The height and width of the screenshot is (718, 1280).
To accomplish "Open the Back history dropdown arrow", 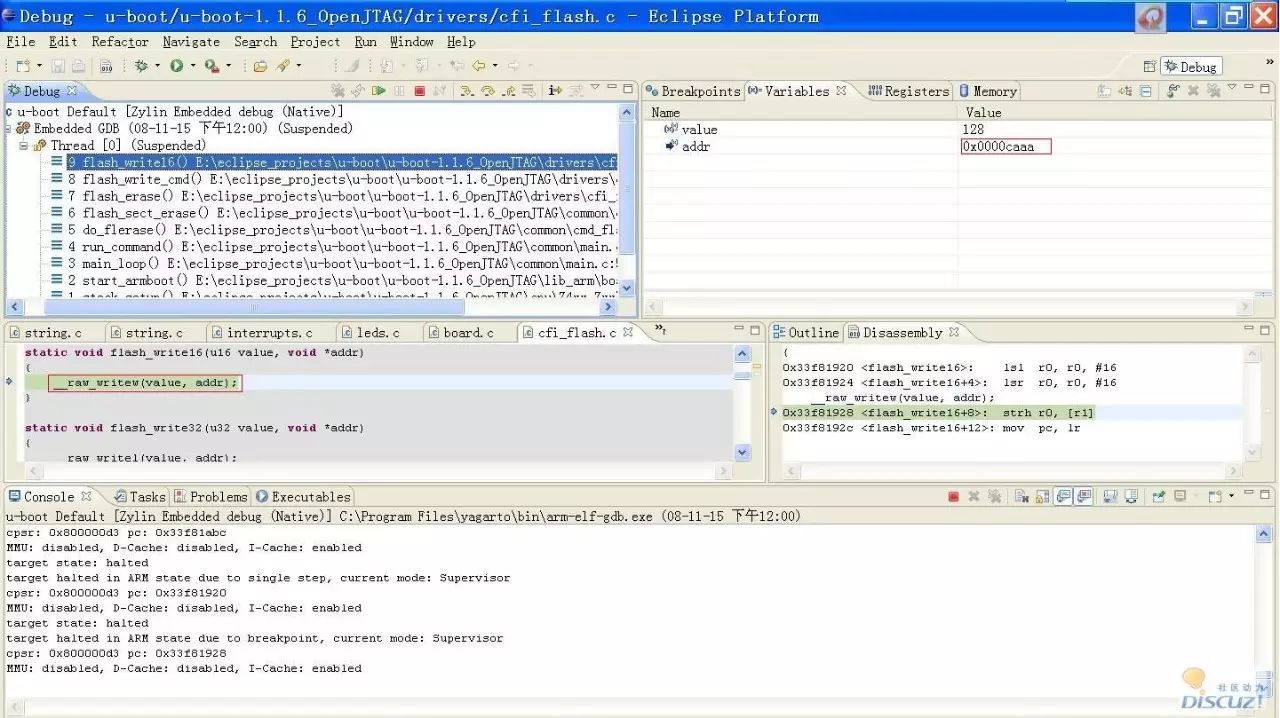I will (494, 66).
